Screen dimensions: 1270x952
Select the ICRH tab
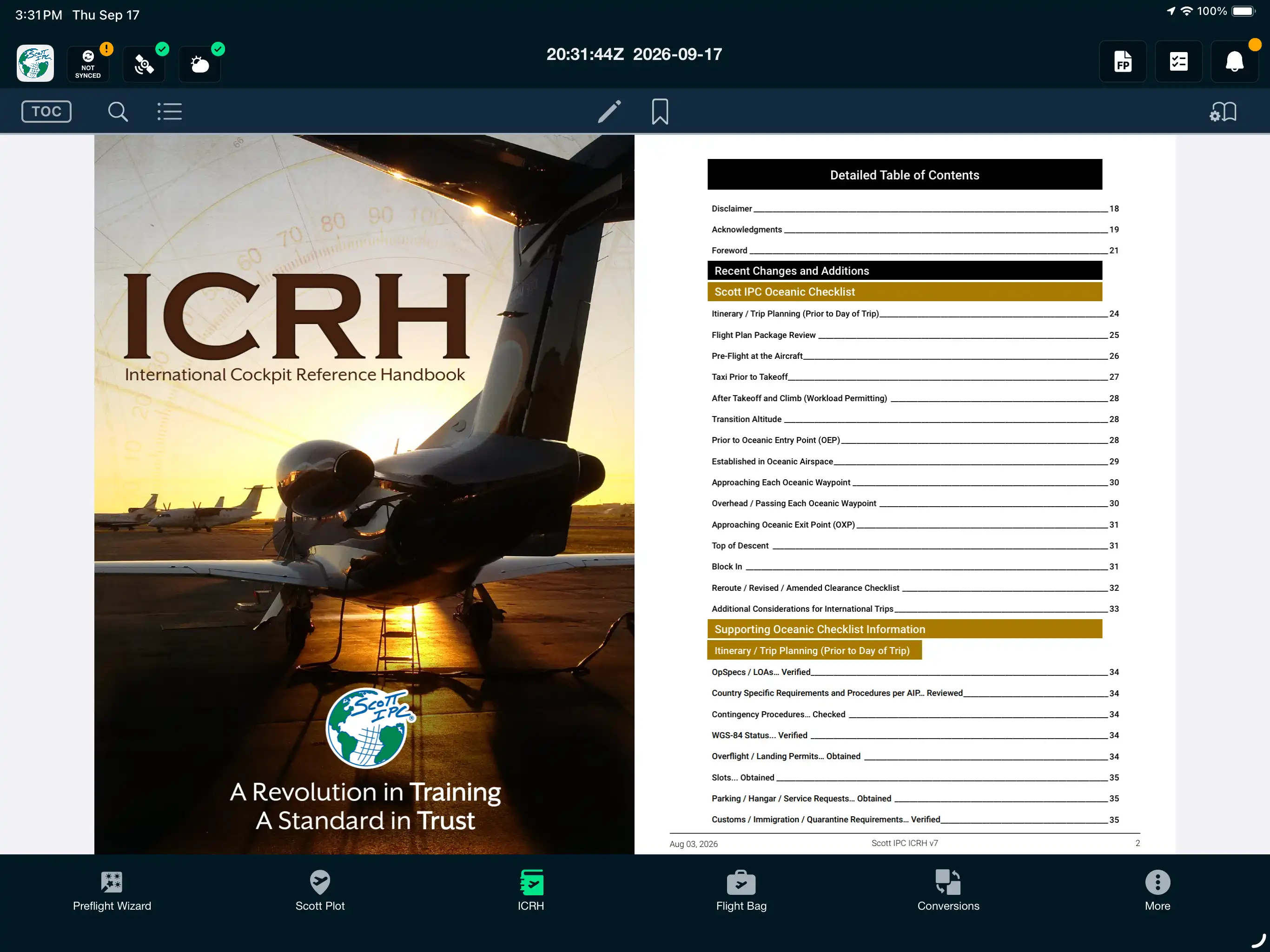point(530,891)
